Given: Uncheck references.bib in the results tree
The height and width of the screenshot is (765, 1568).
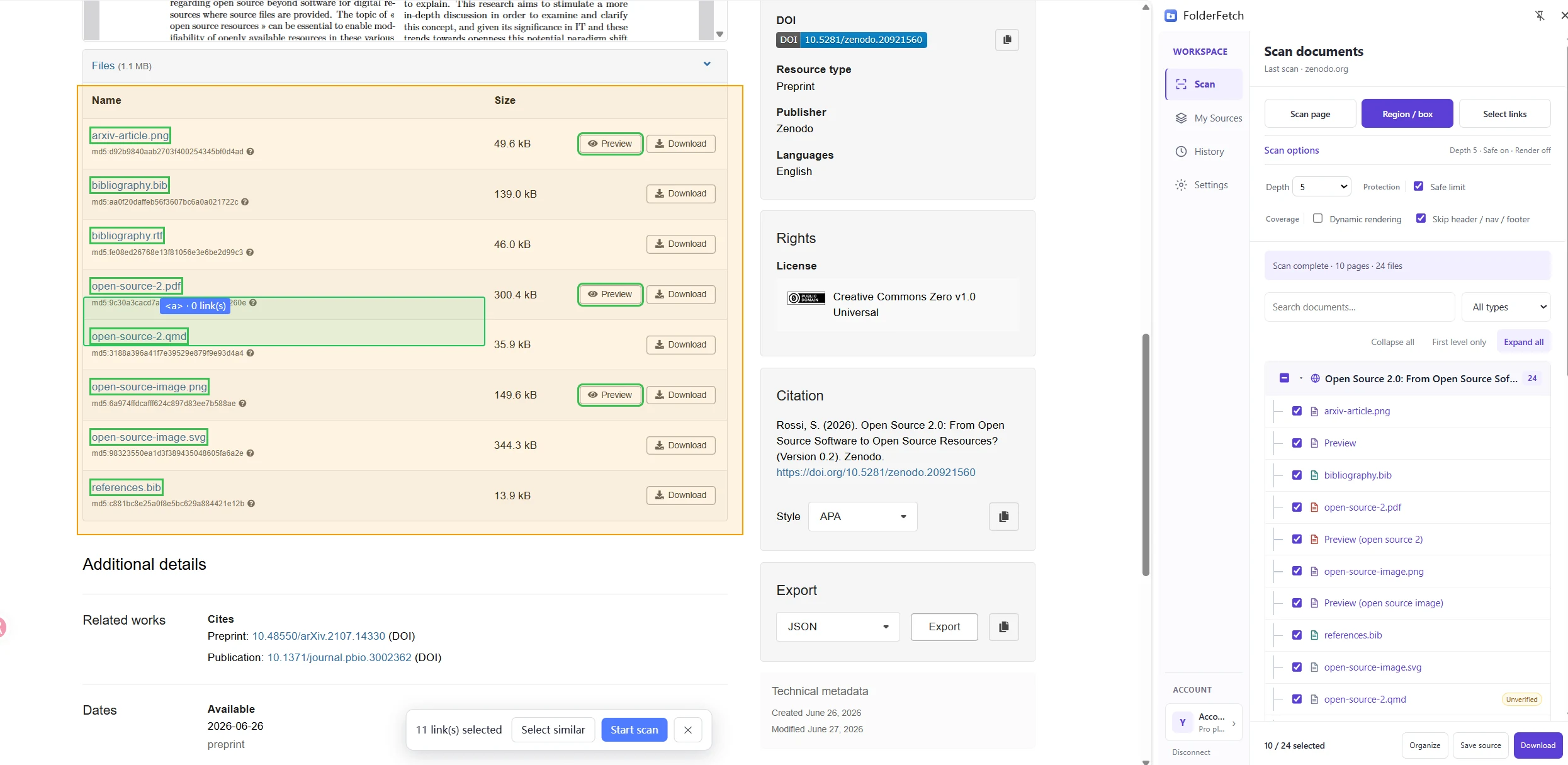Looking at the screenshot, I should click(1297, 635).
